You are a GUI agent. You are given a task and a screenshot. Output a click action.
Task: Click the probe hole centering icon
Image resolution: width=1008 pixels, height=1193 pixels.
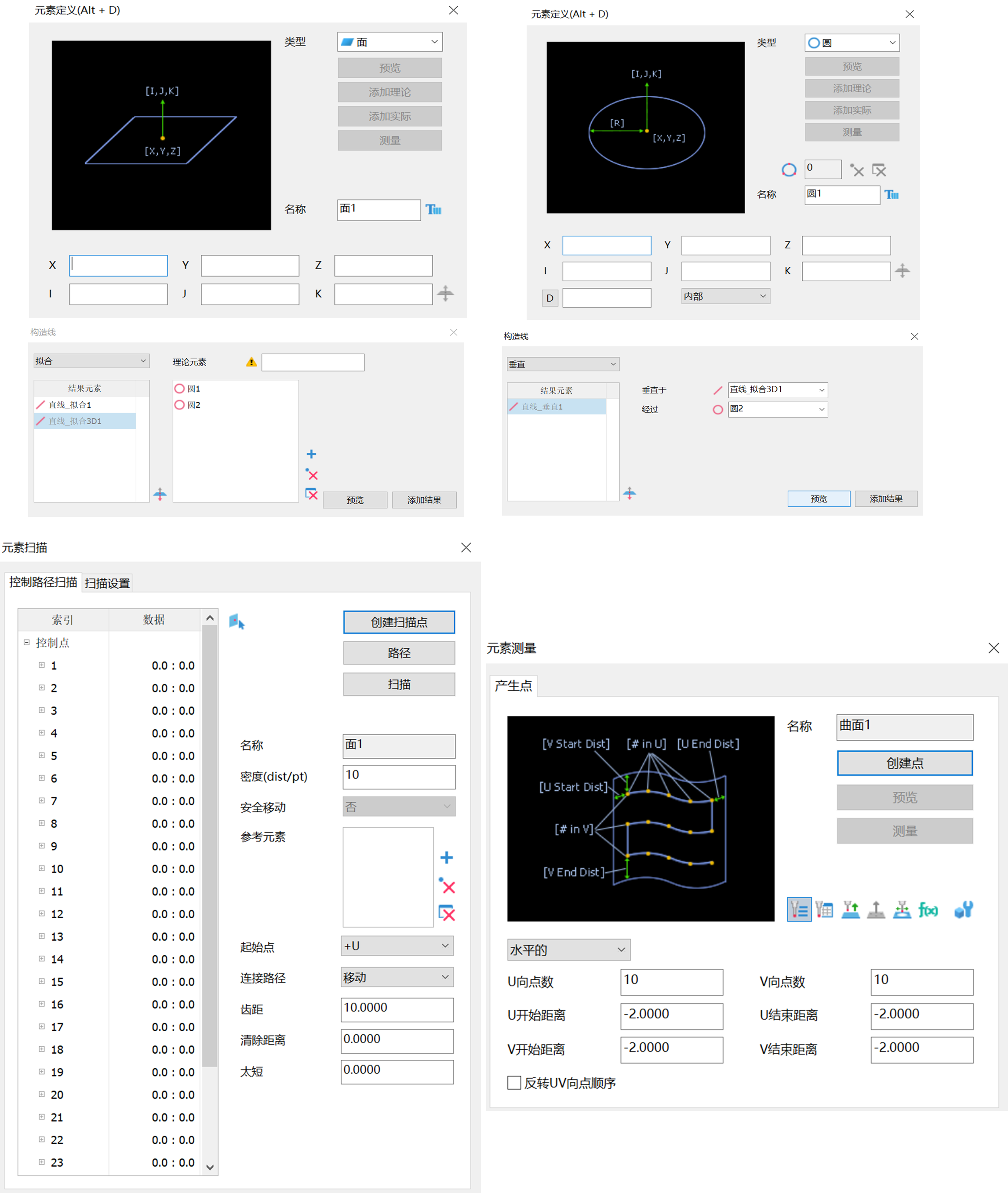click(x=902, y=909)
